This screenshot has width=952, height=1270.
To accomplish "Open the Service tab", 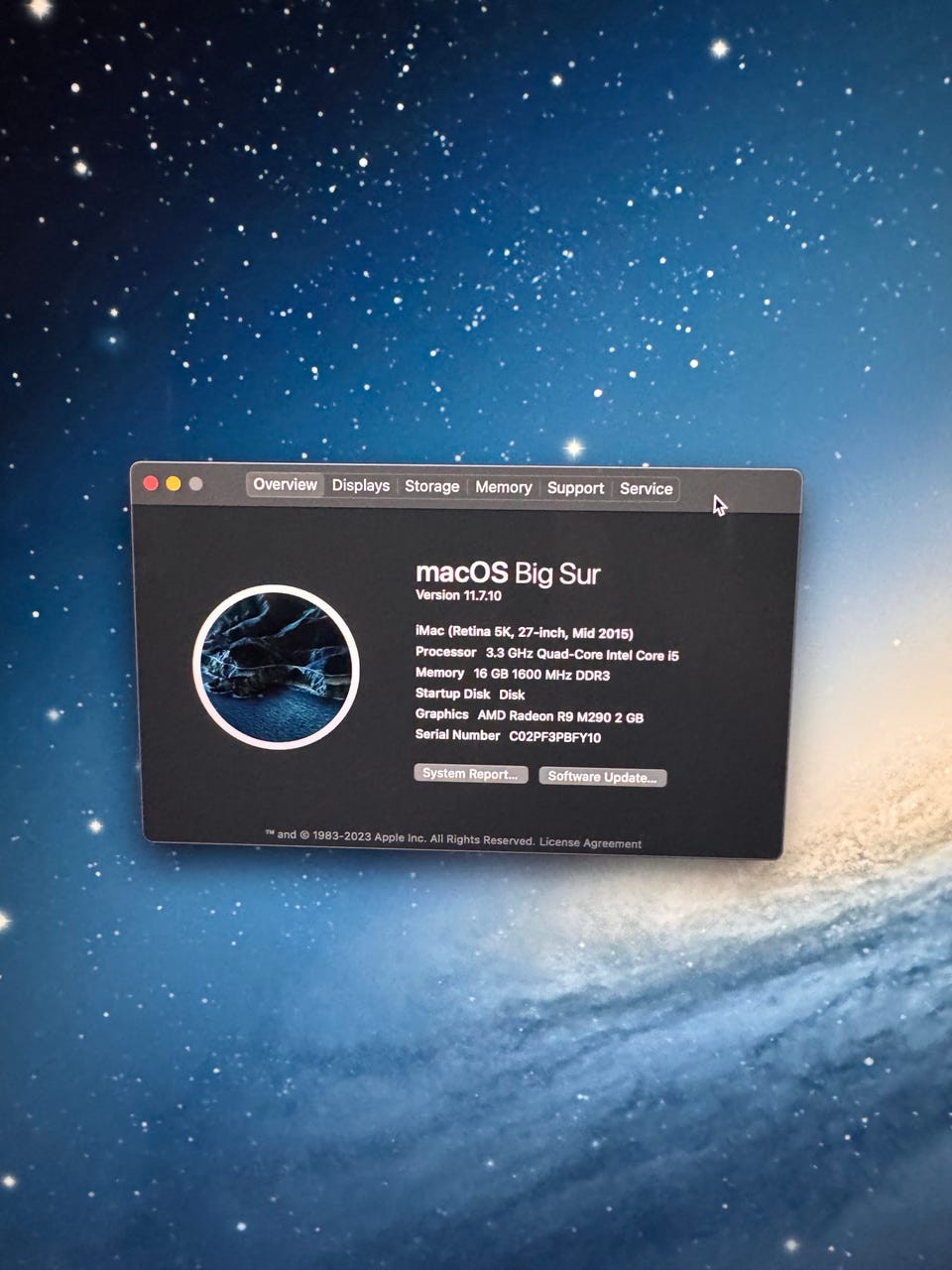I will pyautogui.click(x=647, y=489).
